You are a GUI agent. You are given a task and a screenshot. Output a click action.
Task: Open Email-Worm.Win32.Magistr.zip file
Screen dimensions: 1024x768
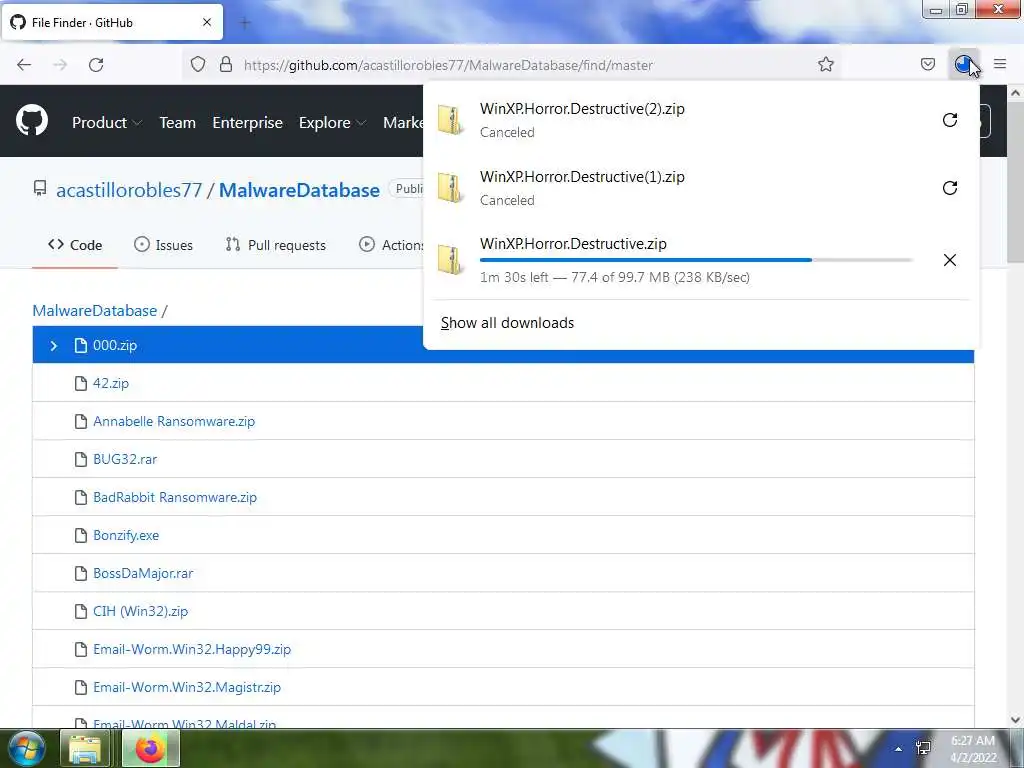coord(187,687)
